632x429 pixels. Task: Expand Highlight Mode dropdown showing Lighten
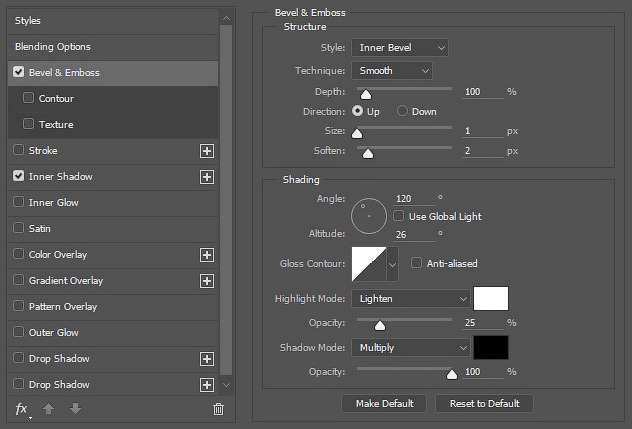coord(411,299)
